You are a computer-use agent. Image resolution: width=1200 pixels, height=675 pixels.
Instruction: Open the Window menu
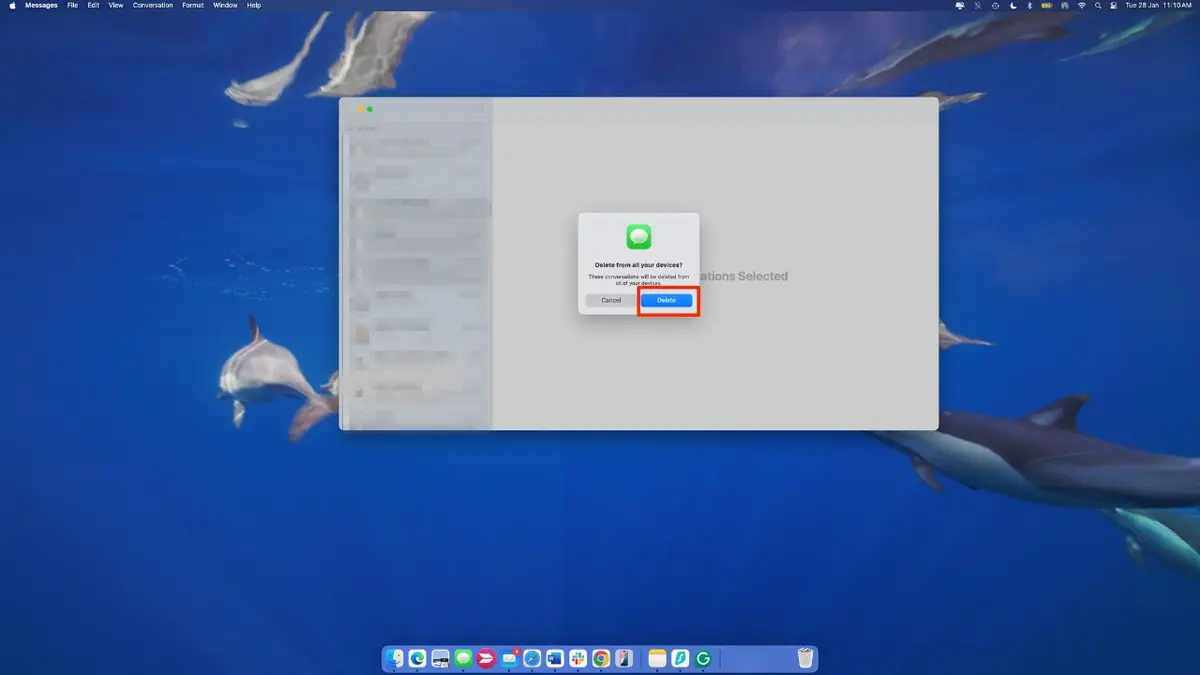tap(226, 5)
